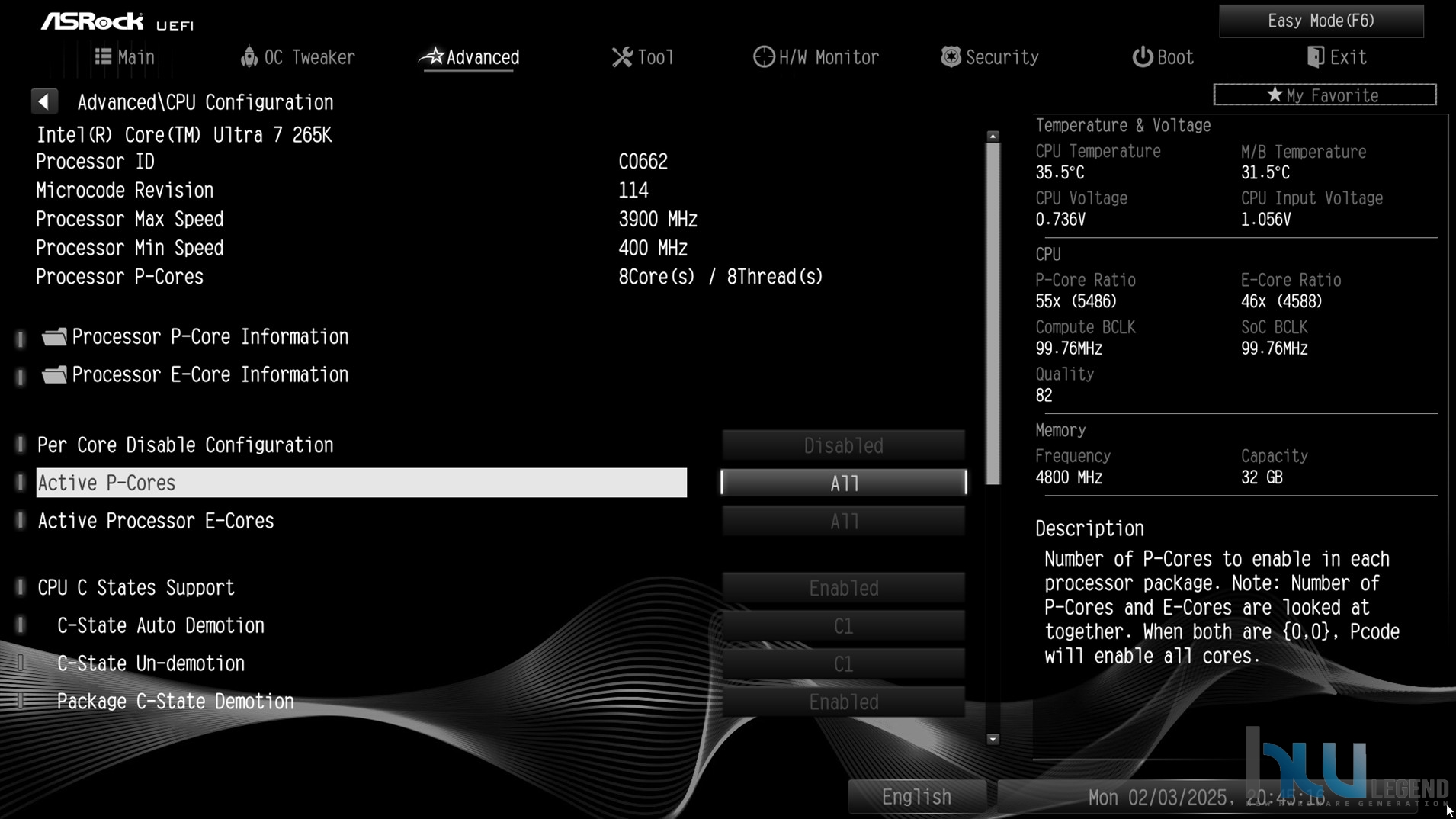The image size is (1456, 819).
Task: Switch to the Main tab
Action: point(124,57)
